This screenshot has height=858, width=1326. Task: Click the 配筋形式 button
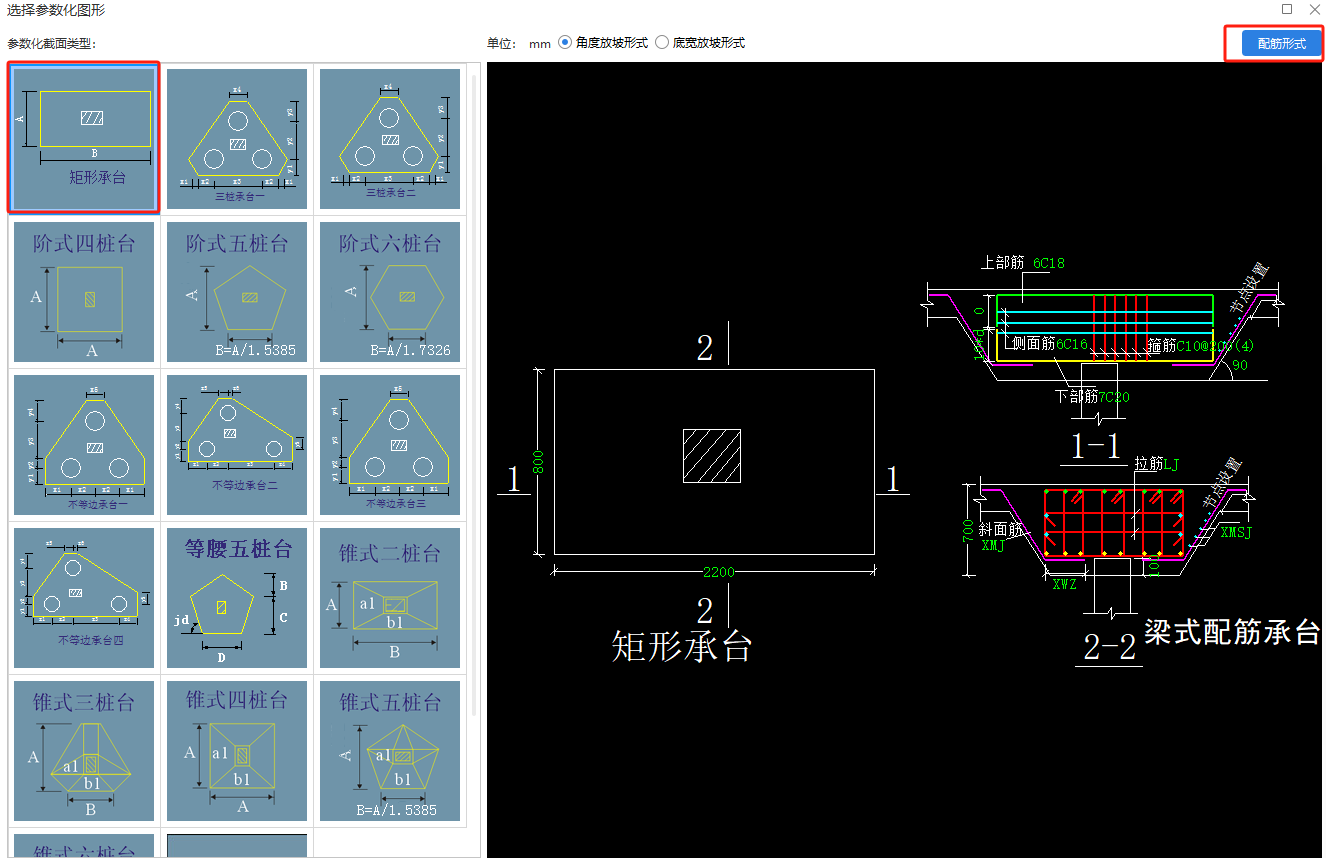[1281, 44]
